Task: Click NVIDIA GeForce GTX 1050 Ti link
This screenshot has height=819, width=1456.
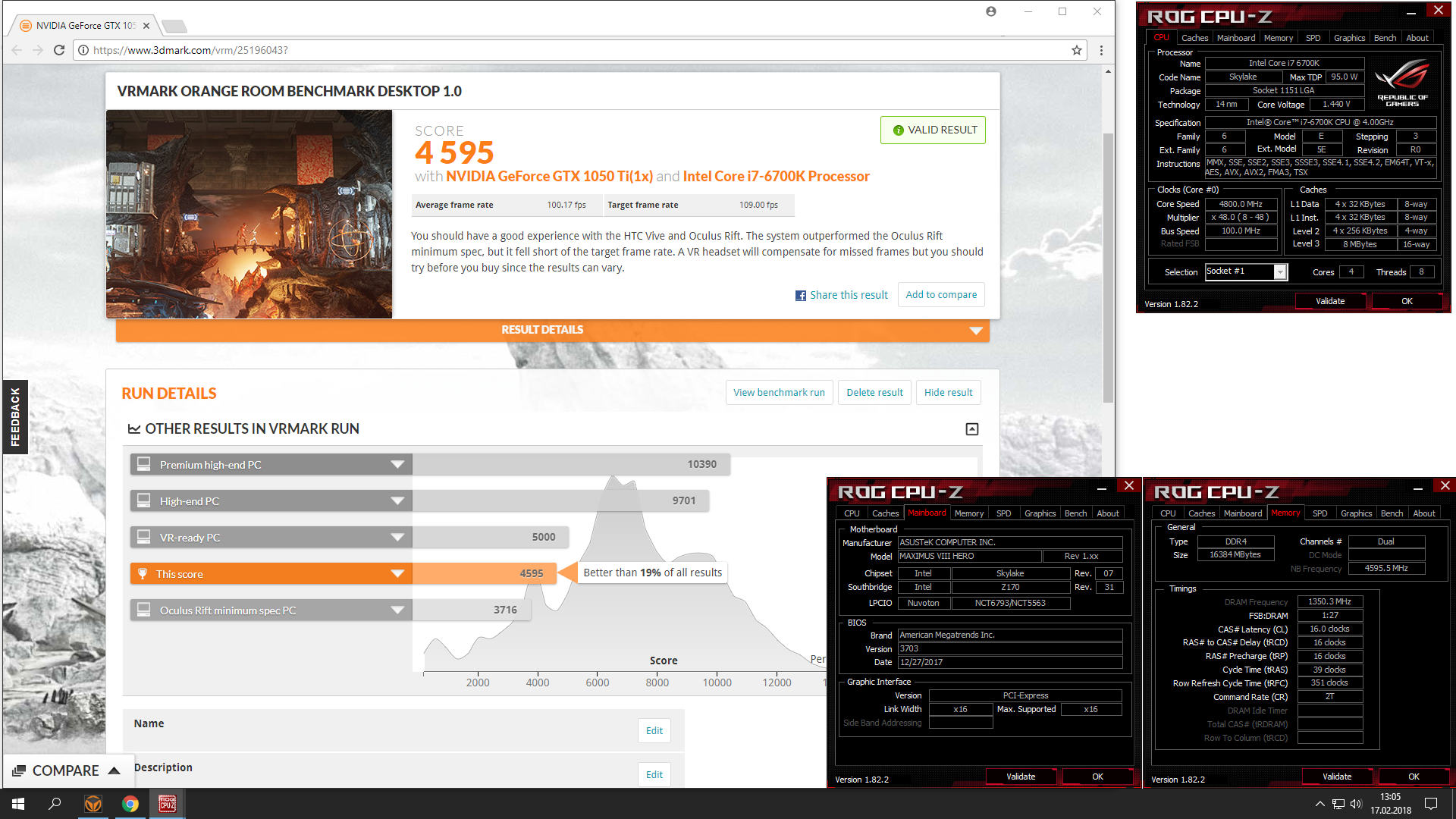Action: click(x=549, y=177)
